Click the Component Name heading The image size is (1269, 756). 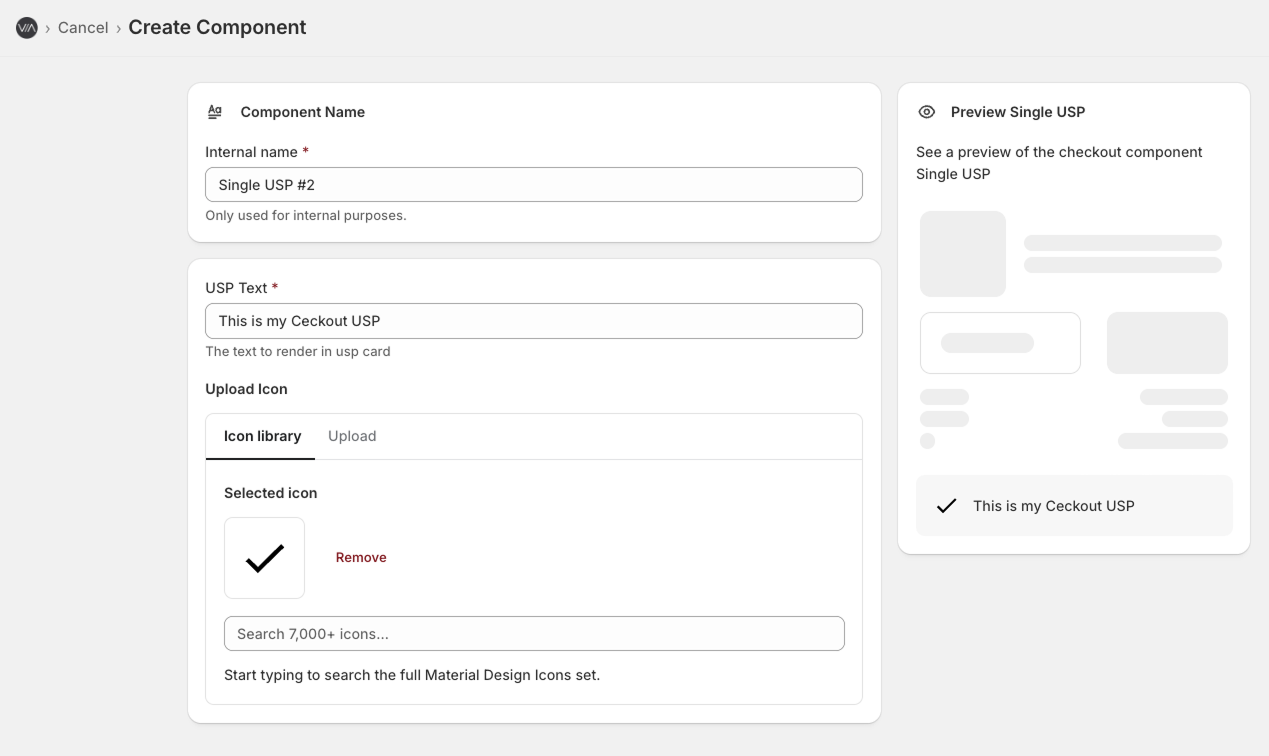pyautogui.click(x=302, y=112)
